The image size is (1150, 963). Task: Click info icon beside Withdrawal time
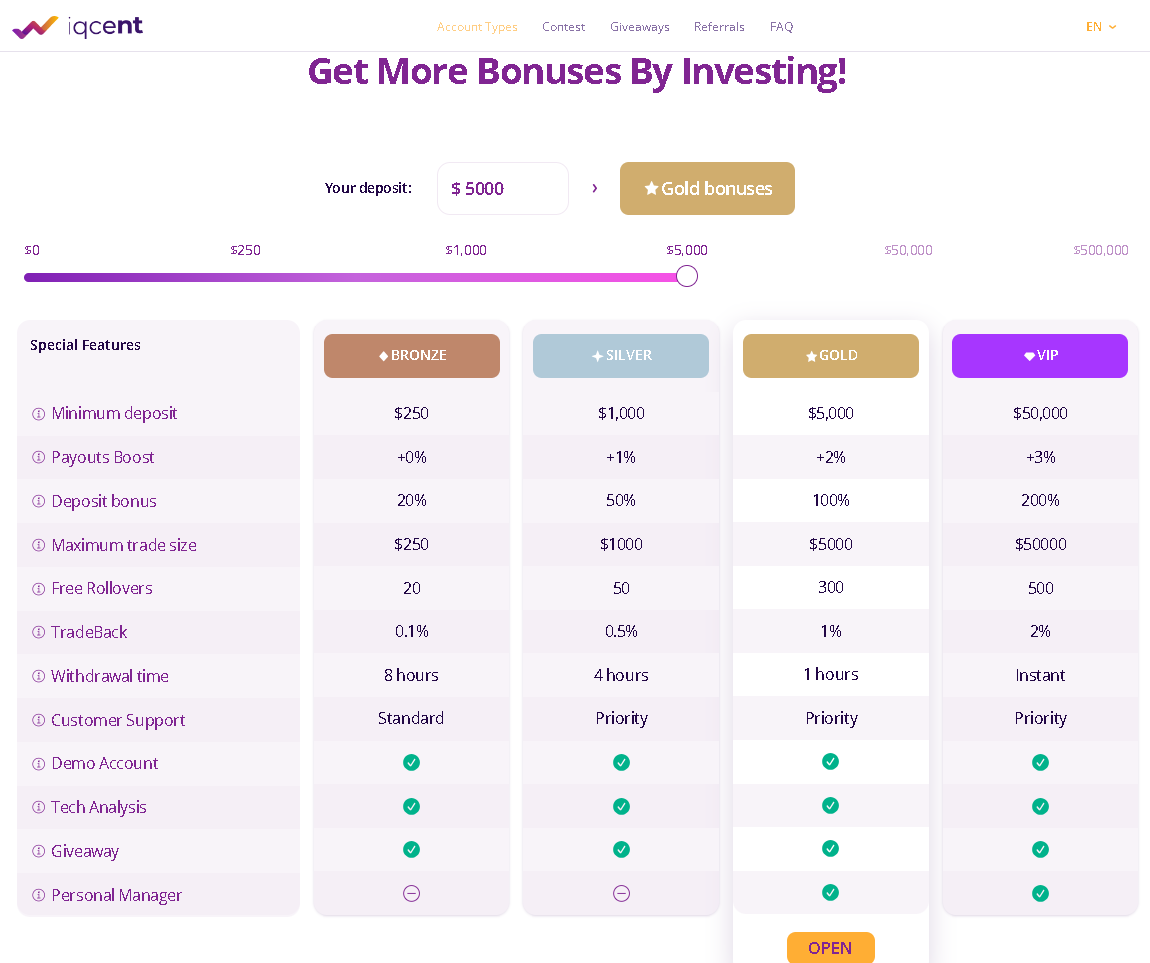[x=39, y=676]
